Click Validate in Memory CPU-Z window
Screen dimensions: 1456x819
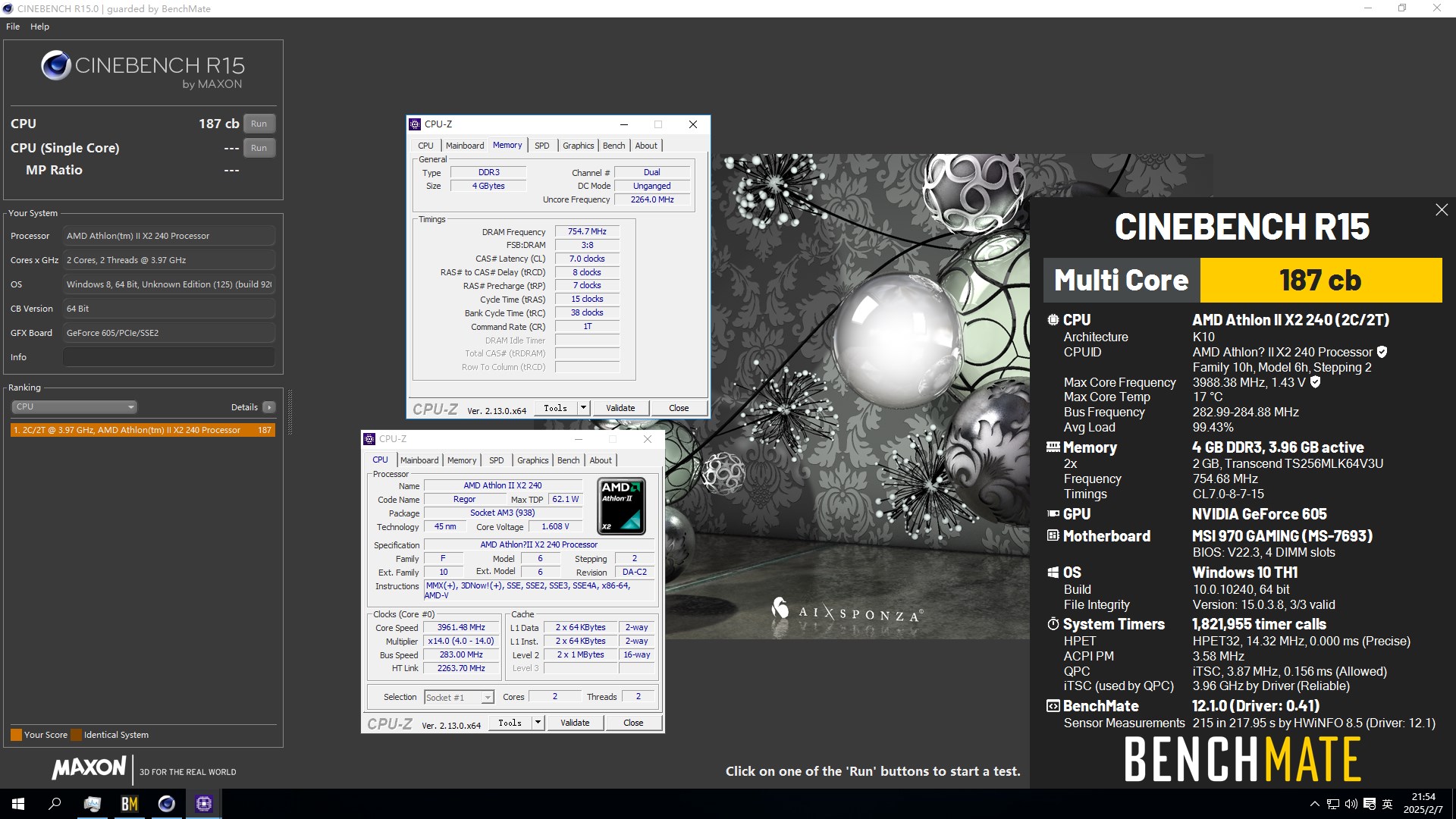(x=620, y=408)
